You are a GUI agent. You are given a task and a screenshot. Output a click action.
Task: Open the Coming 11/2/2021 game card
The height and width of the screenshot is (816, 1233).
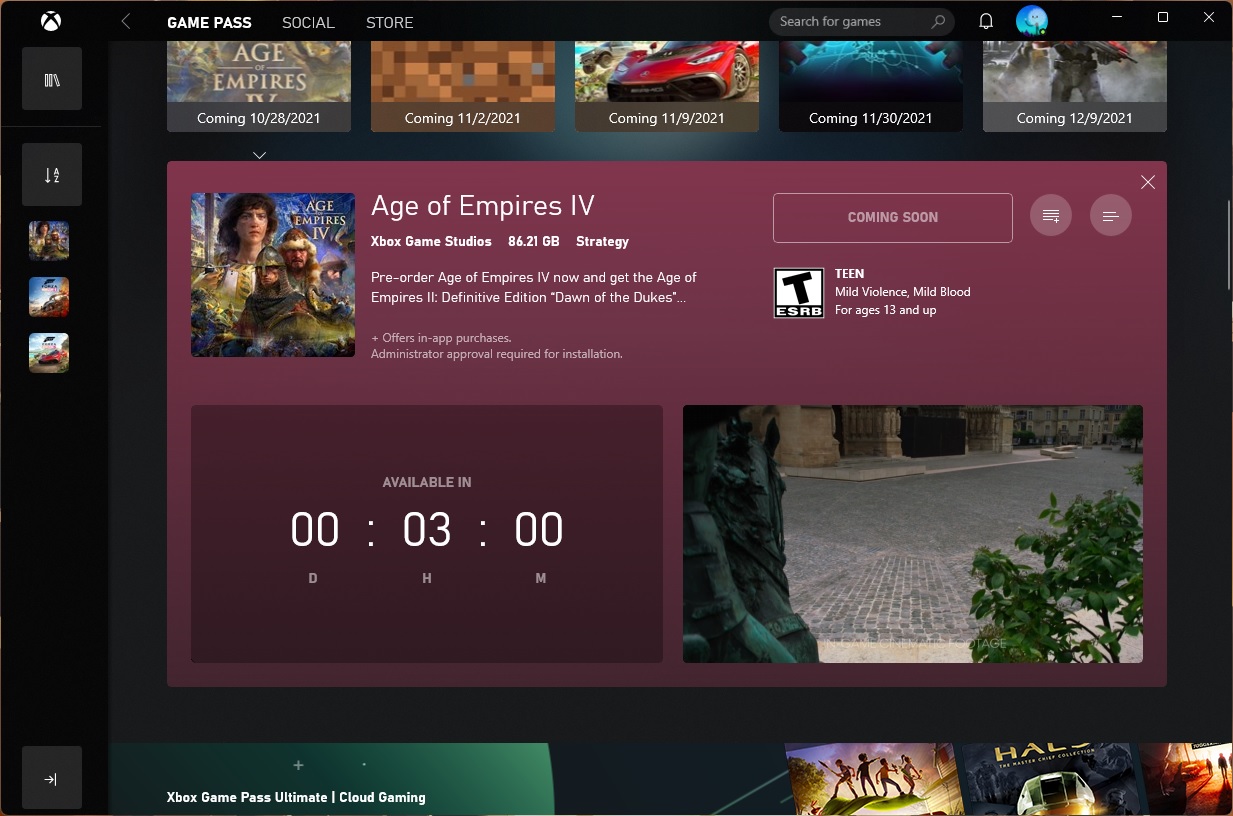pyautogui.click(x=463, y=86)
